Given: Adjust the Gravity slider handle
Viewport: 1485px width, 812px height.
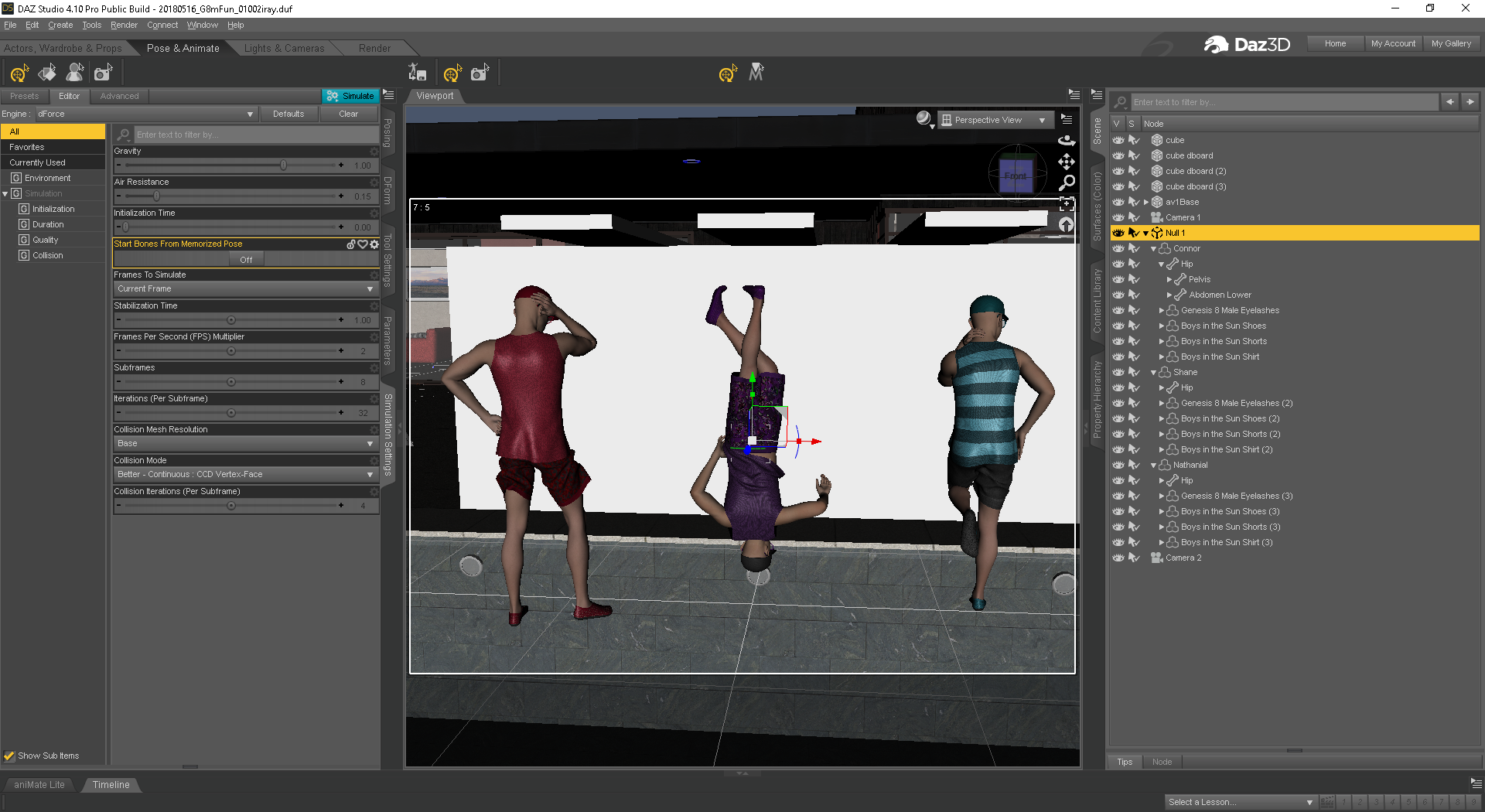Looking at the screenshot, I should (x=283, y=165).
